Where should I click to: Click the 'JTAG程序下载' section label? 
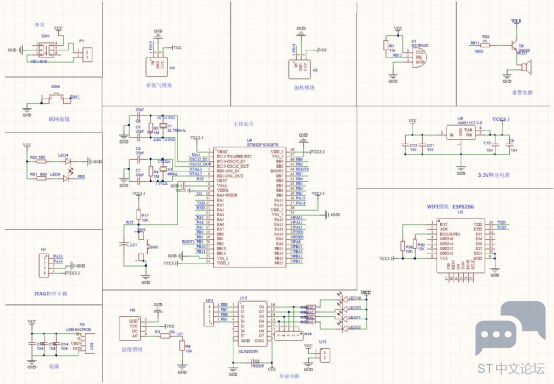[x=51, y=294]
